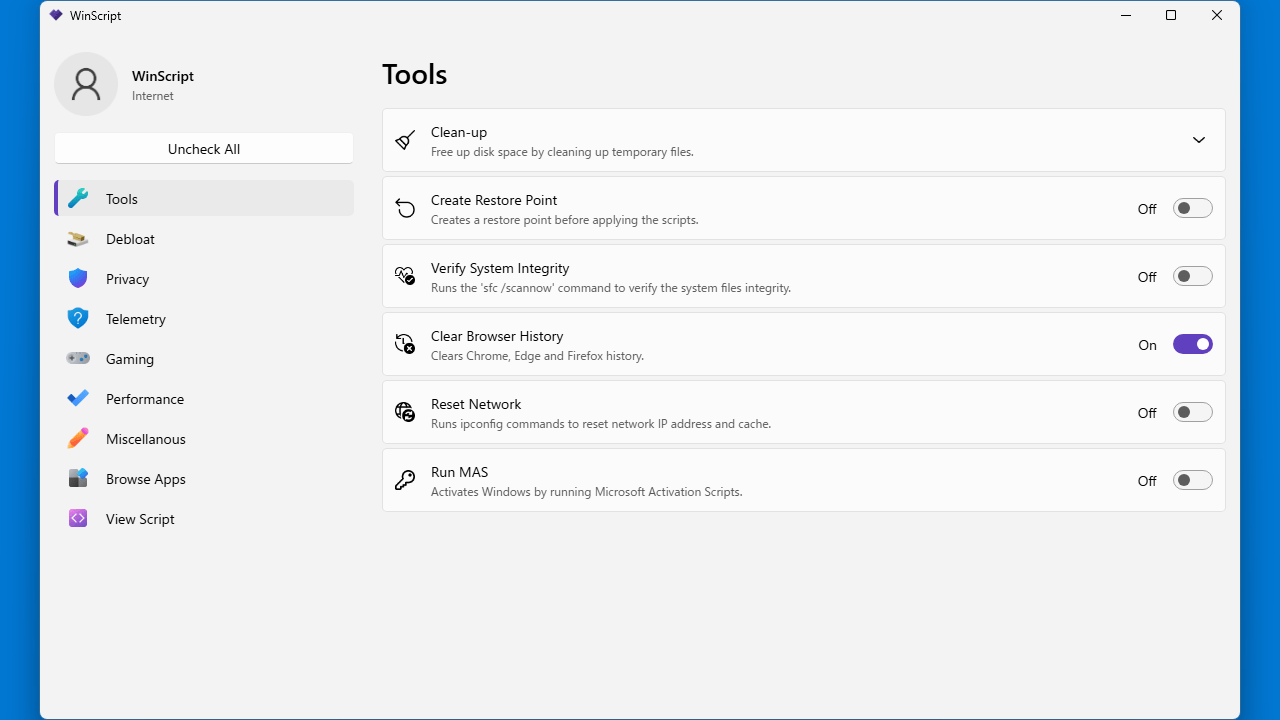Click 'Runs ipconfig commands' description

tap(601, 424)
